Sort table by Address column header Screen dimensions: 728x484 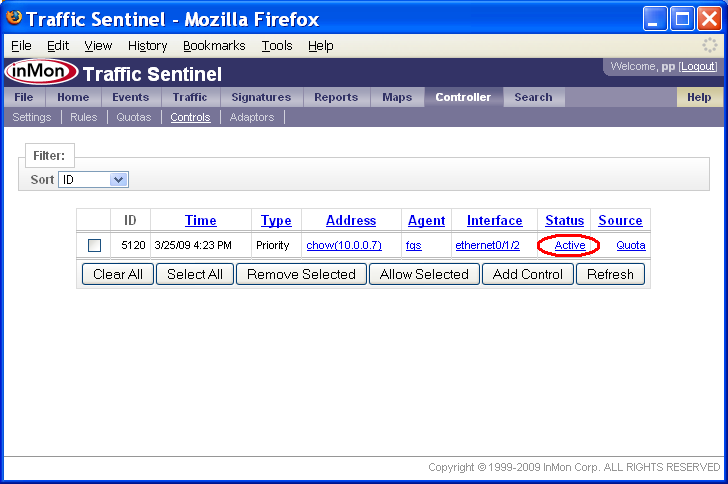[x=351, y=220]
